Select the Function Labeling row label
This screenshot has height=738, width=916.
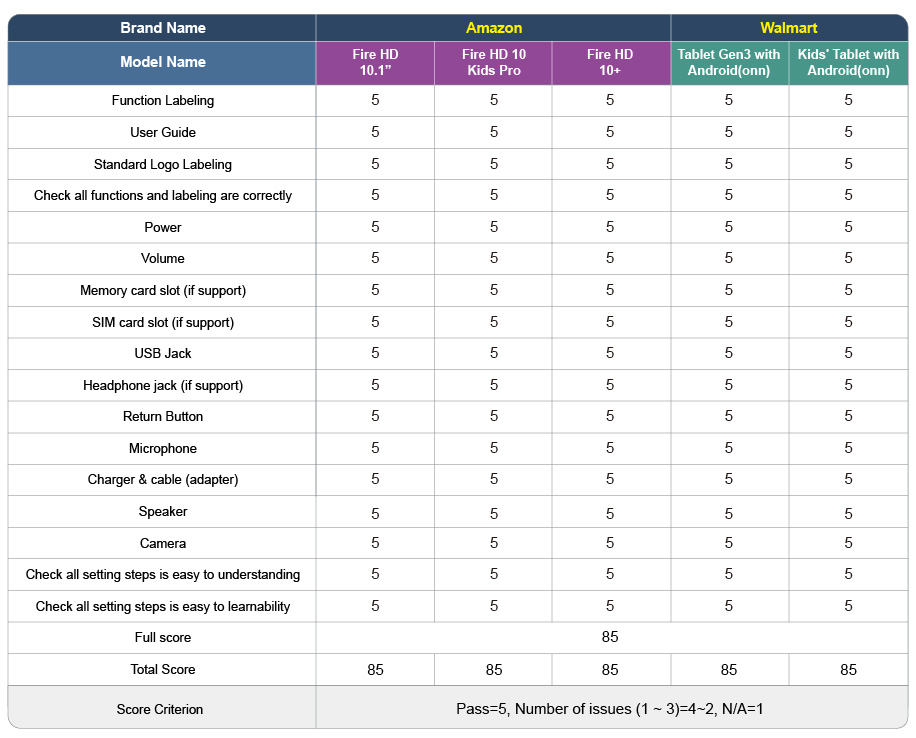162,101
